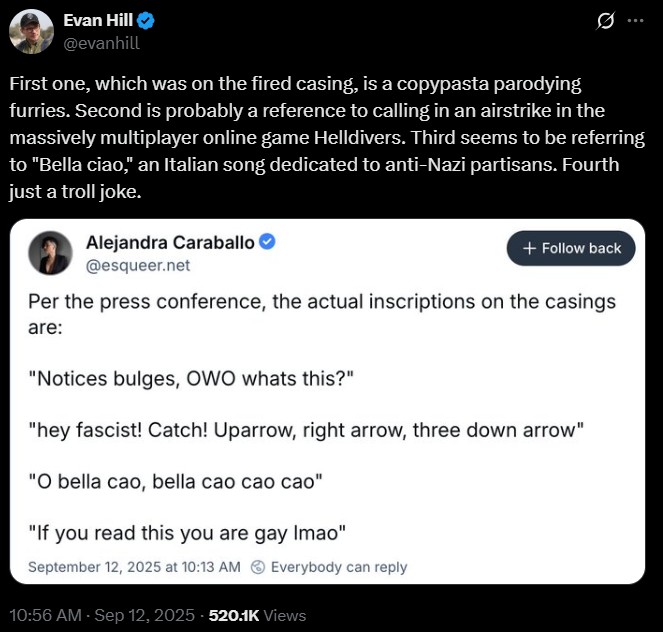Open the @esqueer.net handle
This screenshot has height=632, width=663.
coord(137,265)
